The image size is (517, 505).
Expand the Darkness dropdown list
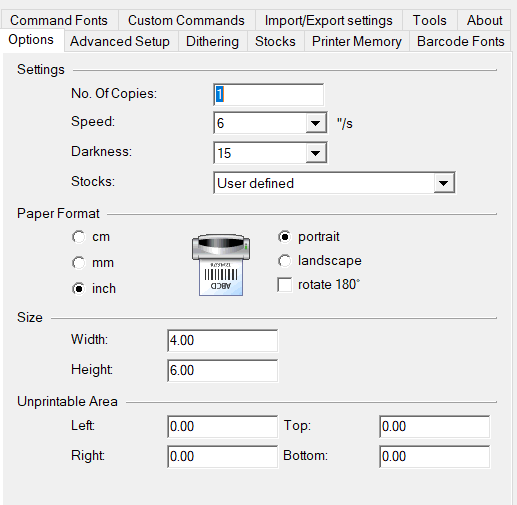pos(315,153)
